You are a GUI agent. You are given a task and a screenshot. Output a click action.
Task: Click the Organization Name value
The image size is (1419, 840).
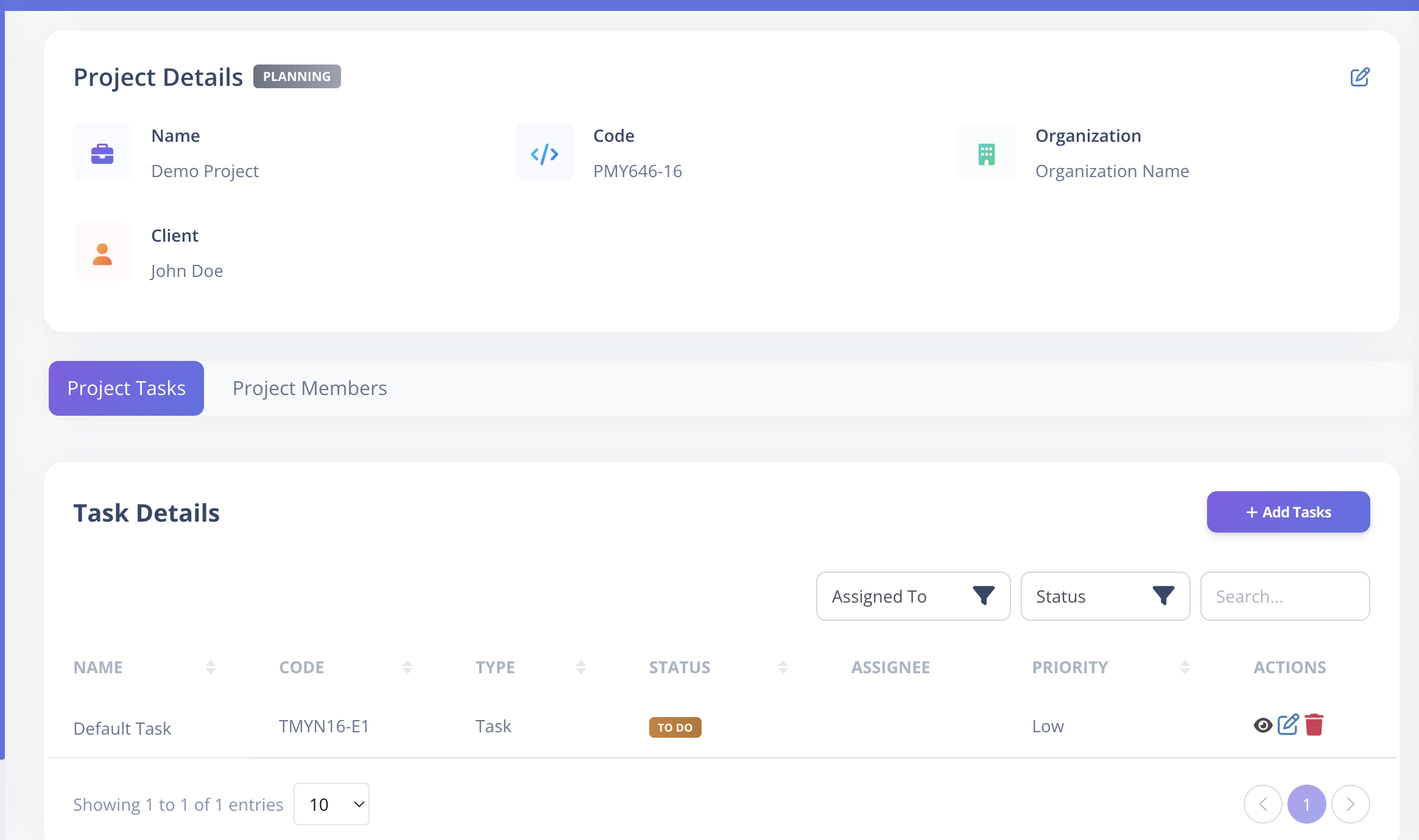point(1112,171)
